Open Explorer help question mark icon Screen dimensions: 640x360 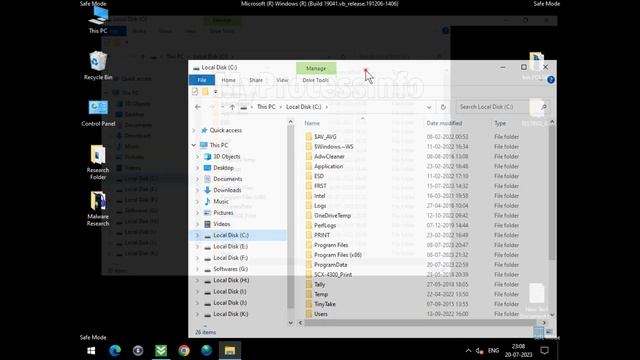(x=551, y=80)
